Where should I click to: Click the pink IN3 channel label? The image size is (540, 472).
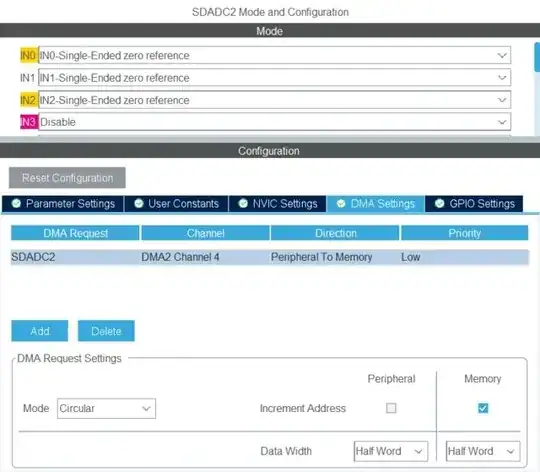pos(29,122)
